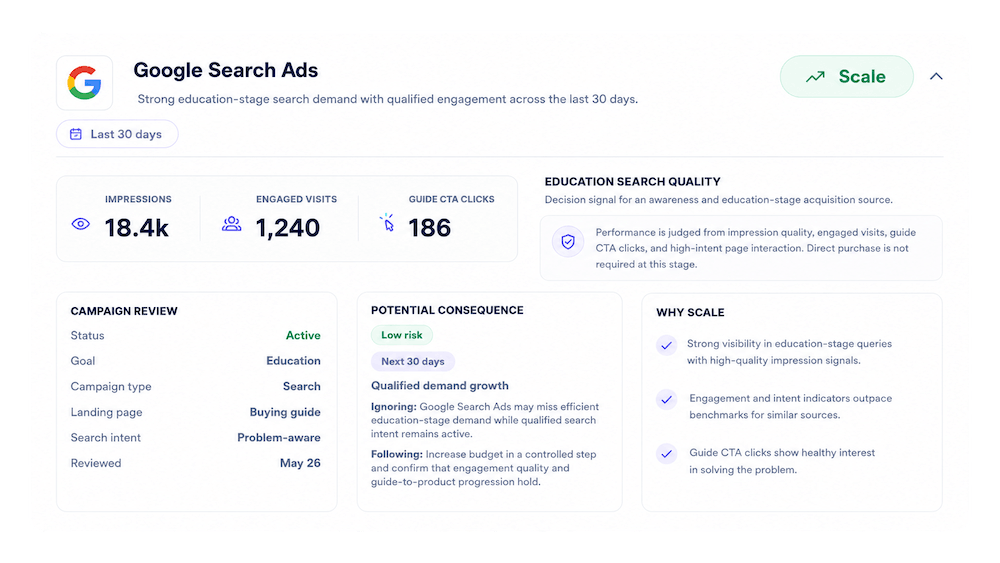This screenshot has width=1000, height=563.
Task: Click the Next 30 days badge
Action: [x=413, y=362]
